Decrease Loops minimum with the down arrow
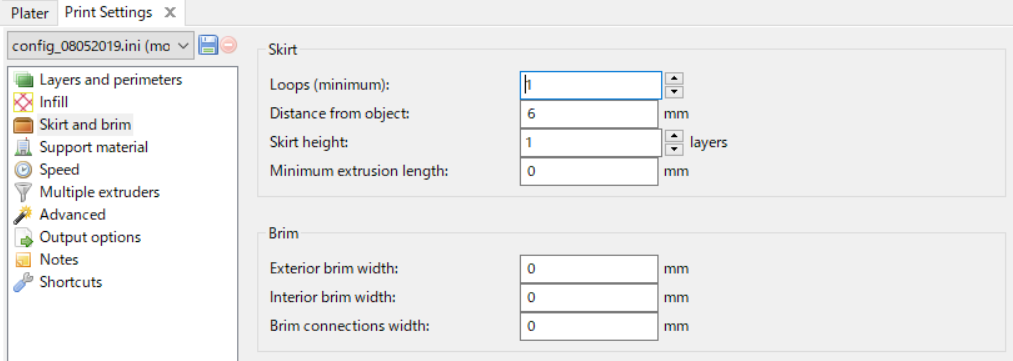The height and width of the screenshot is (361, 1013). coord(674,92)
